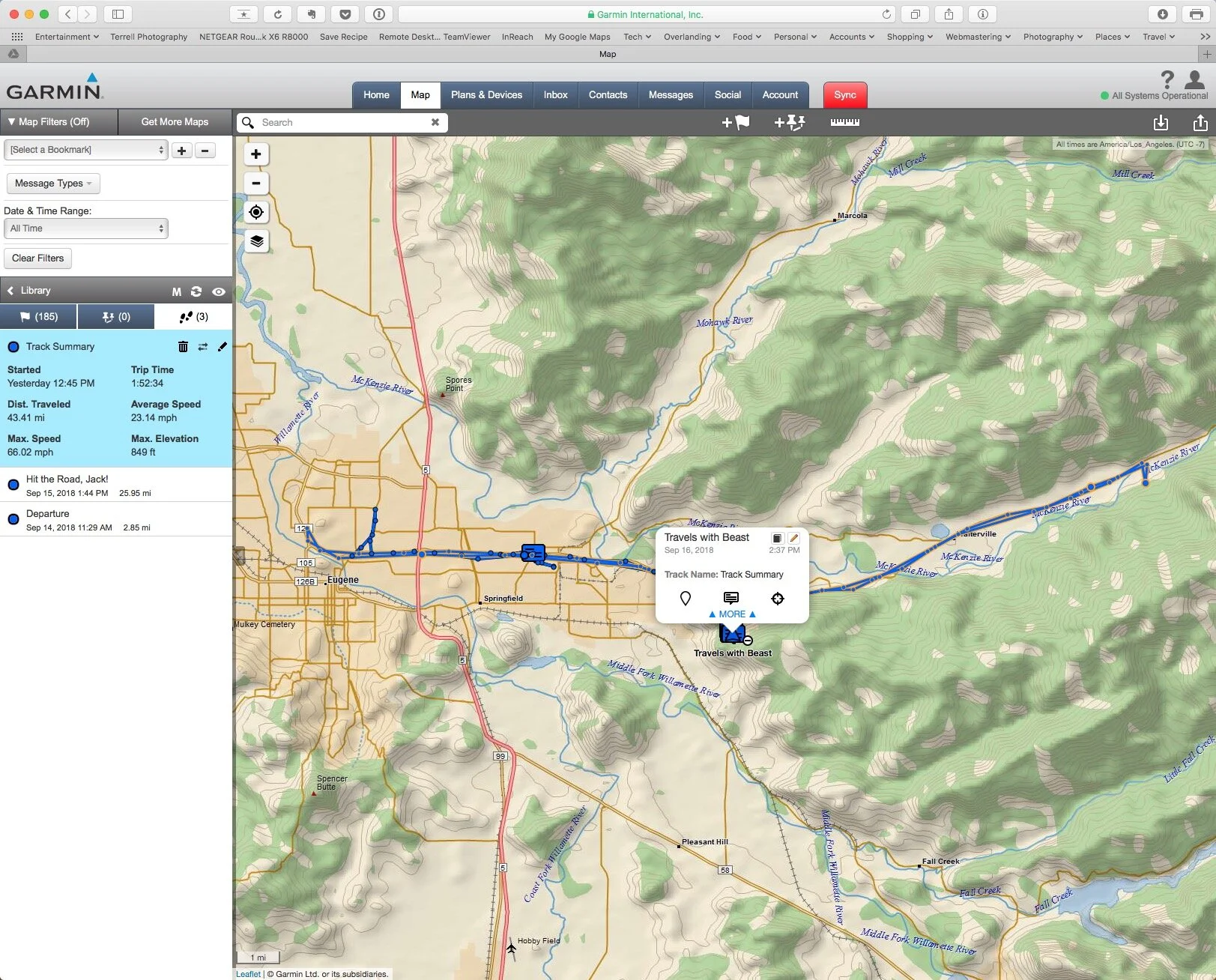Click the locate pin icon in the popup
This screenshot has width=1216, height=980.
pos(685,598)
